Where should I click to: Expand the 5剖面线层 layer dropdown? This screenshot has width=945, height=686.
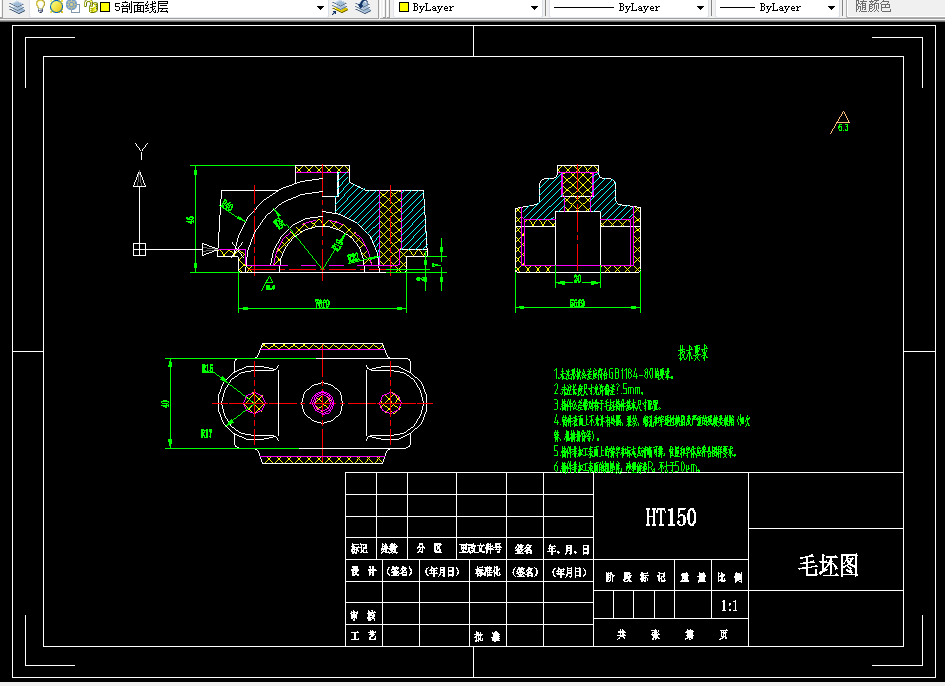(321, 8)
